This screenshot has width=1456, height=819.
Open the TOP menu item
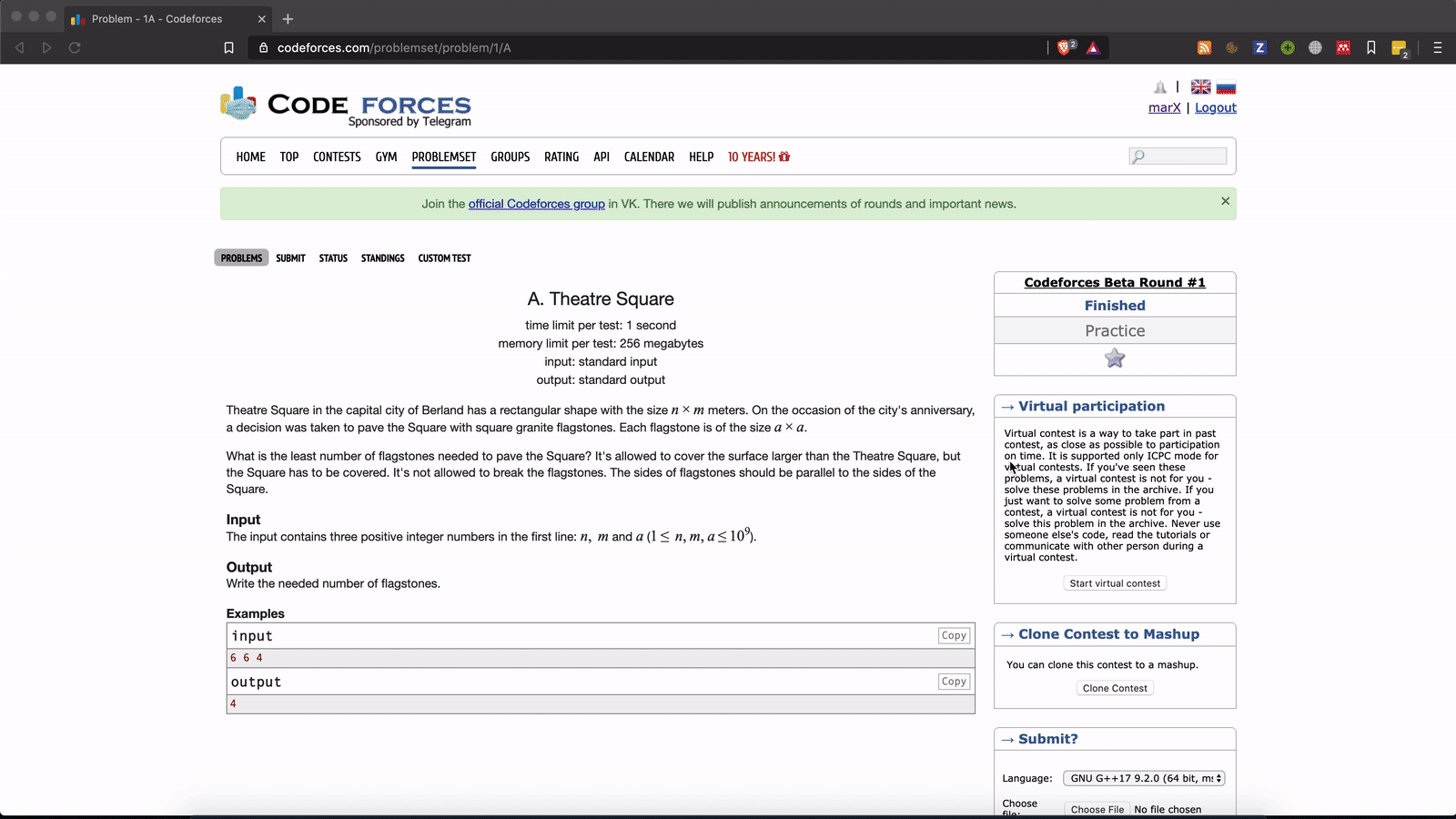click(289, 157)
